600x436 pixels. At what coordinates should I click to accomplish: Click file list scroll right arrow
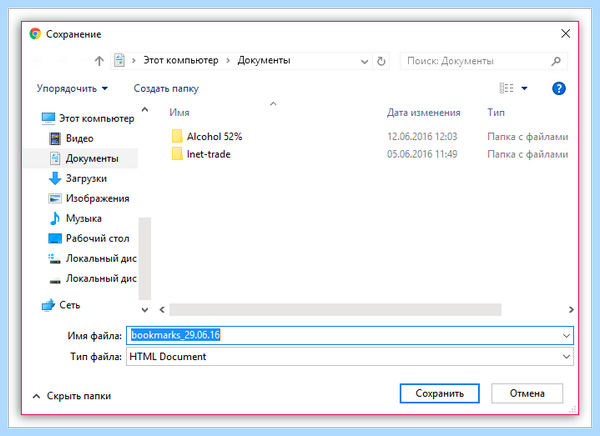point(571,310)
